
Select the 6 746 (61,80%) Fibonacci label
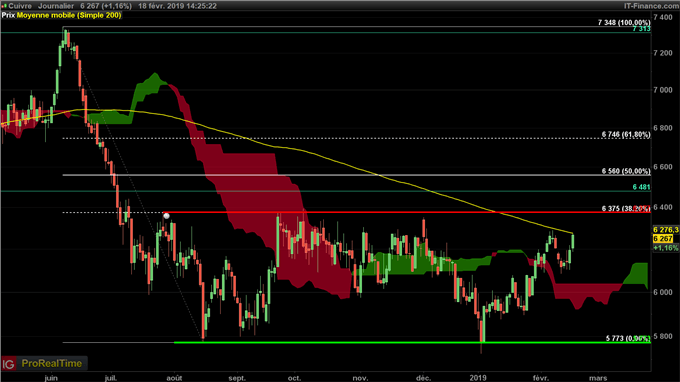pyautogui.click(x=626, y=135)
